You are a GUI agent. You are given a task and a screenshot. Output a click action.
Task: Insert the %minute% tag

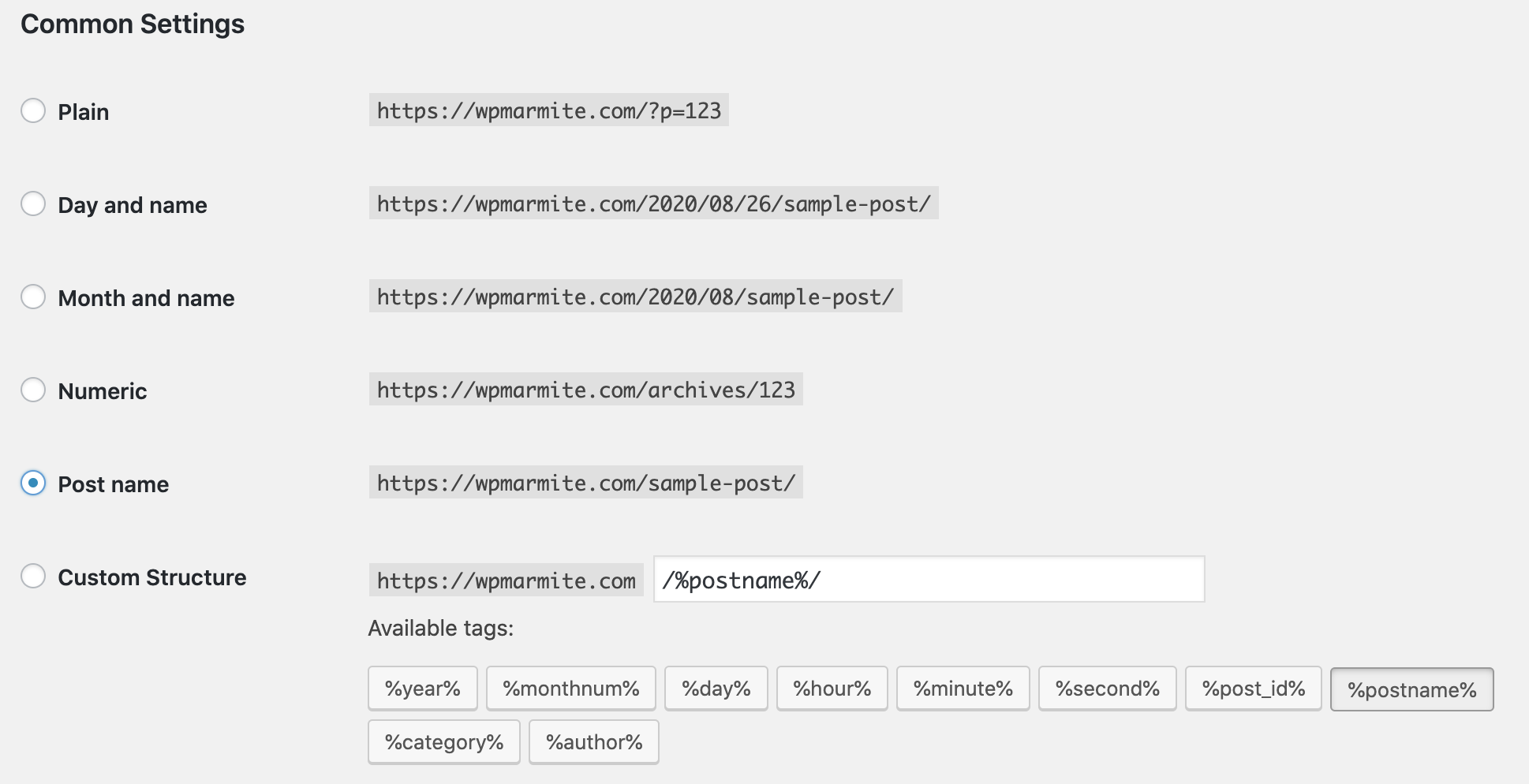(962, 688)
